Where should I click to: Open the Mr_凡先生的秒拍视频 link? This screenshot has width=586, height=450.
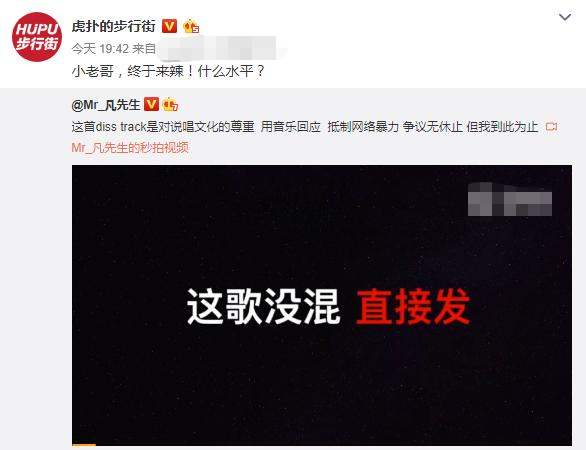[130, 148]
